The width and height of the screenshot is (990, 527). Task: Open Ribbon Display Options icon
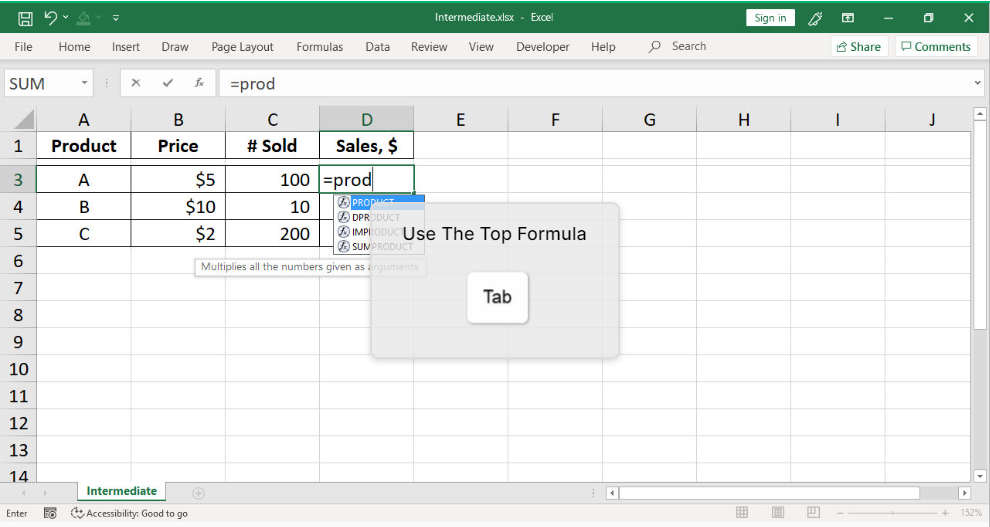(848, 18)
